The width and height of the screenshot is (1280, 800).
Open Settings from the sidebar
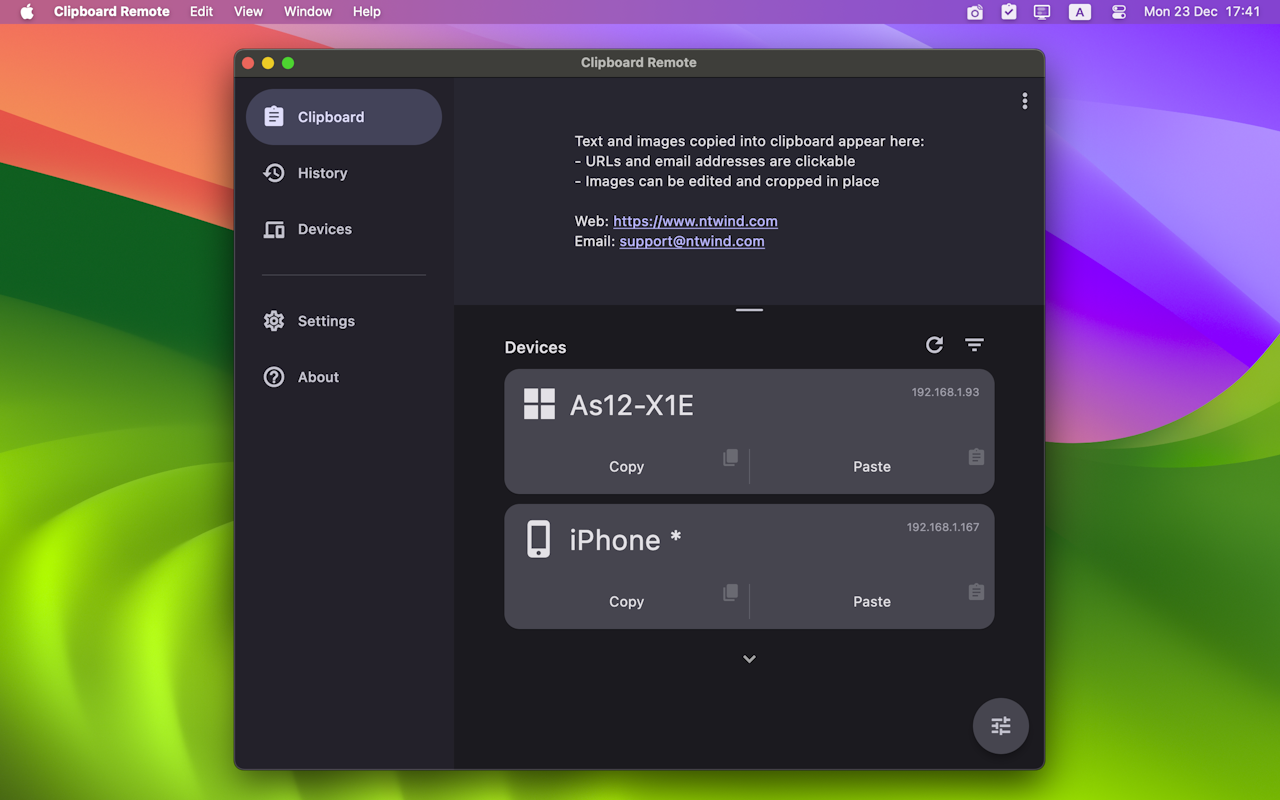[x=326, y=321]
